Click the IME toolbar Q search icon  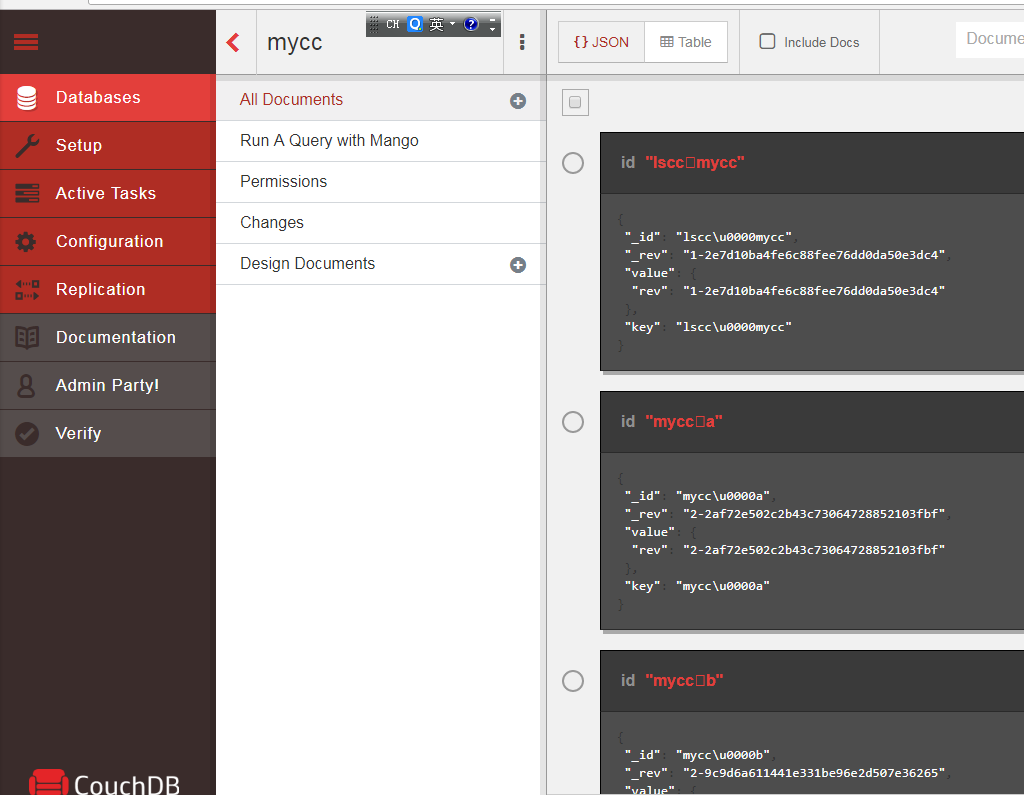tap(415, 24)
